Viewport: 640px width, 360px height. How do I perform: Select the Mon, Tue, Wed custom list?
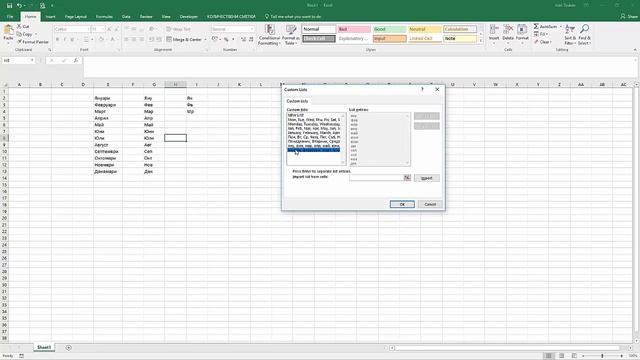click(x=314, y=120)
